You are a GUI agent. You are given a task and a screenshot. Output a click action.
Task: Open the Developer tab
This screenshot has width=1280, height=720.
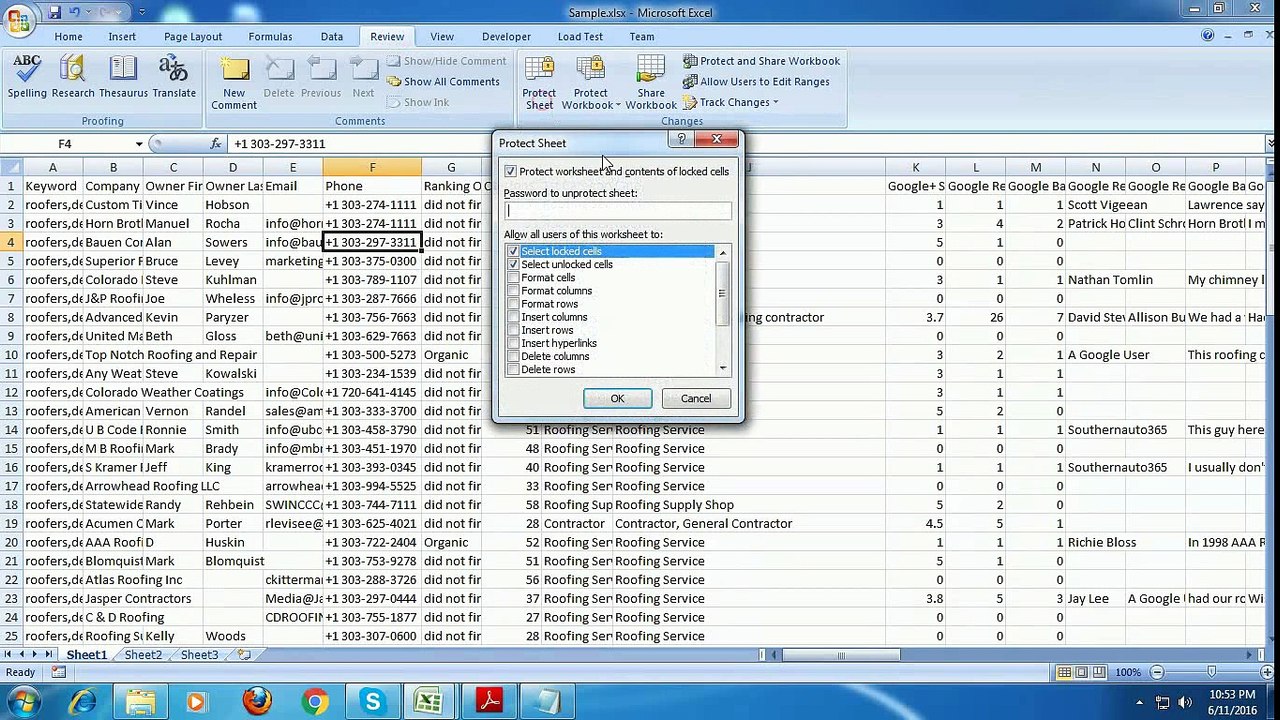pos(506,37)
